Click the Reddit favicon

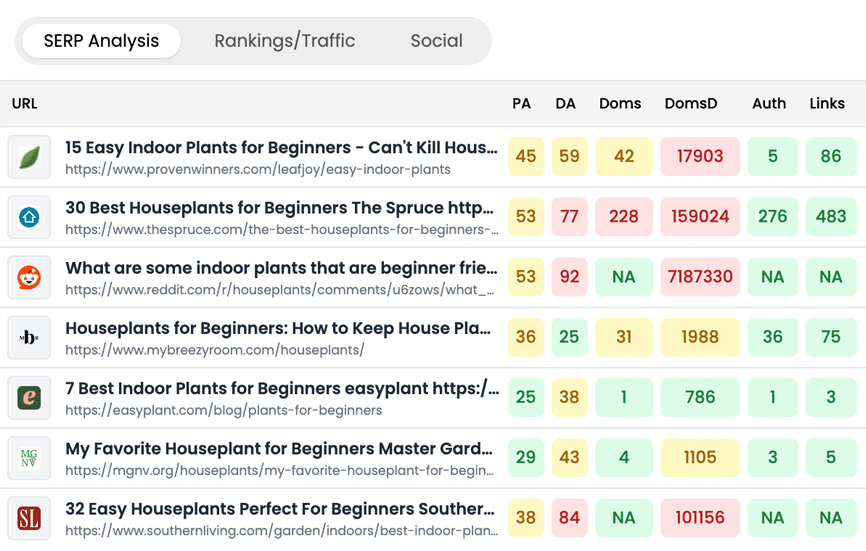click(29, 277)
